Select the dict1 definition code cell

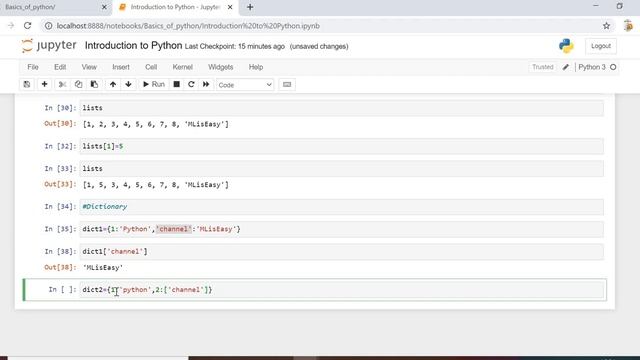point(341,229)
